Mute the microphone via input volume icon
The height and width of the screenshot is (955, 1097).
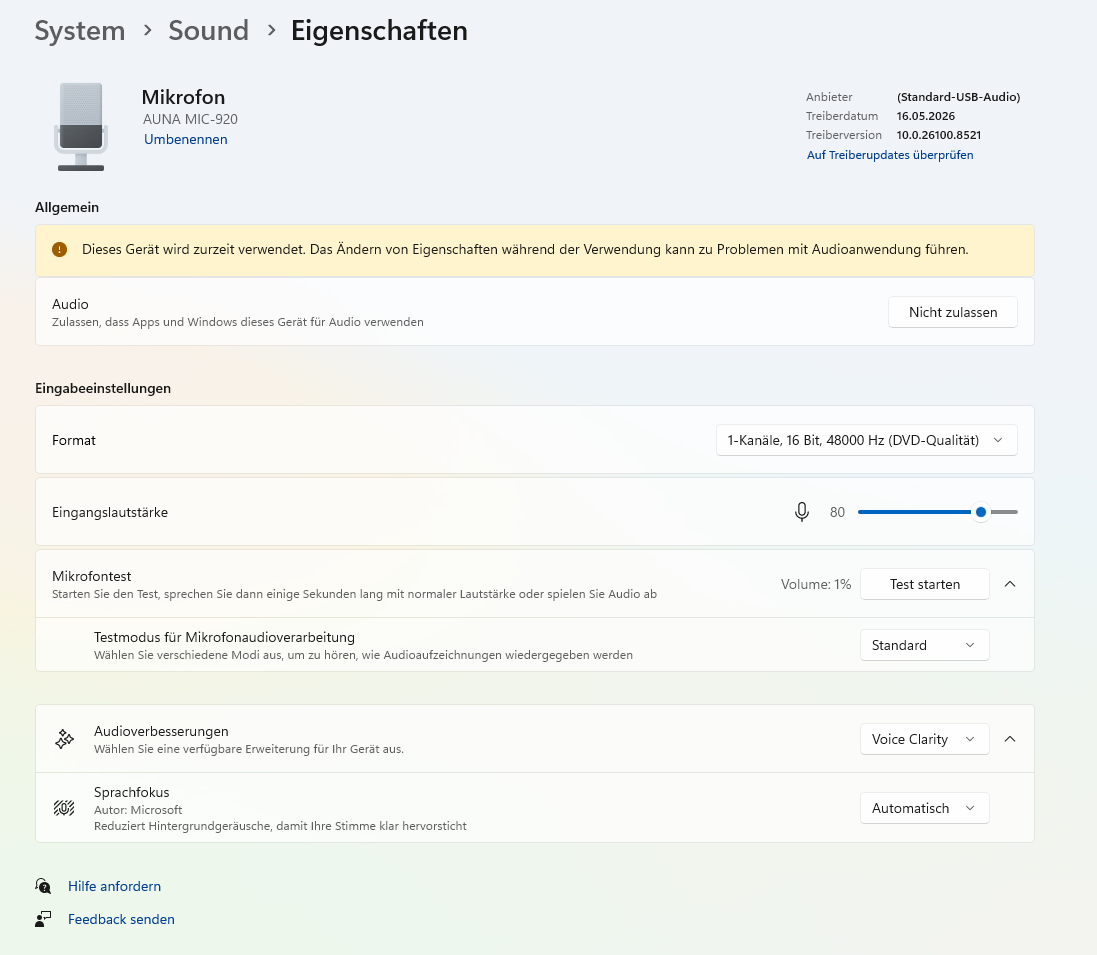click(802, 512)
